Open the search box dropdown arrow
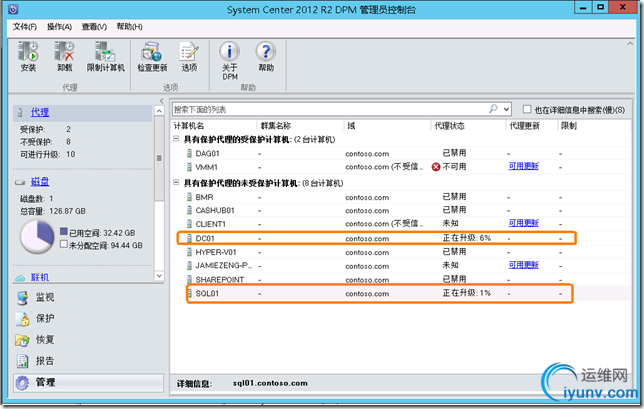 [x=506, y=109]
